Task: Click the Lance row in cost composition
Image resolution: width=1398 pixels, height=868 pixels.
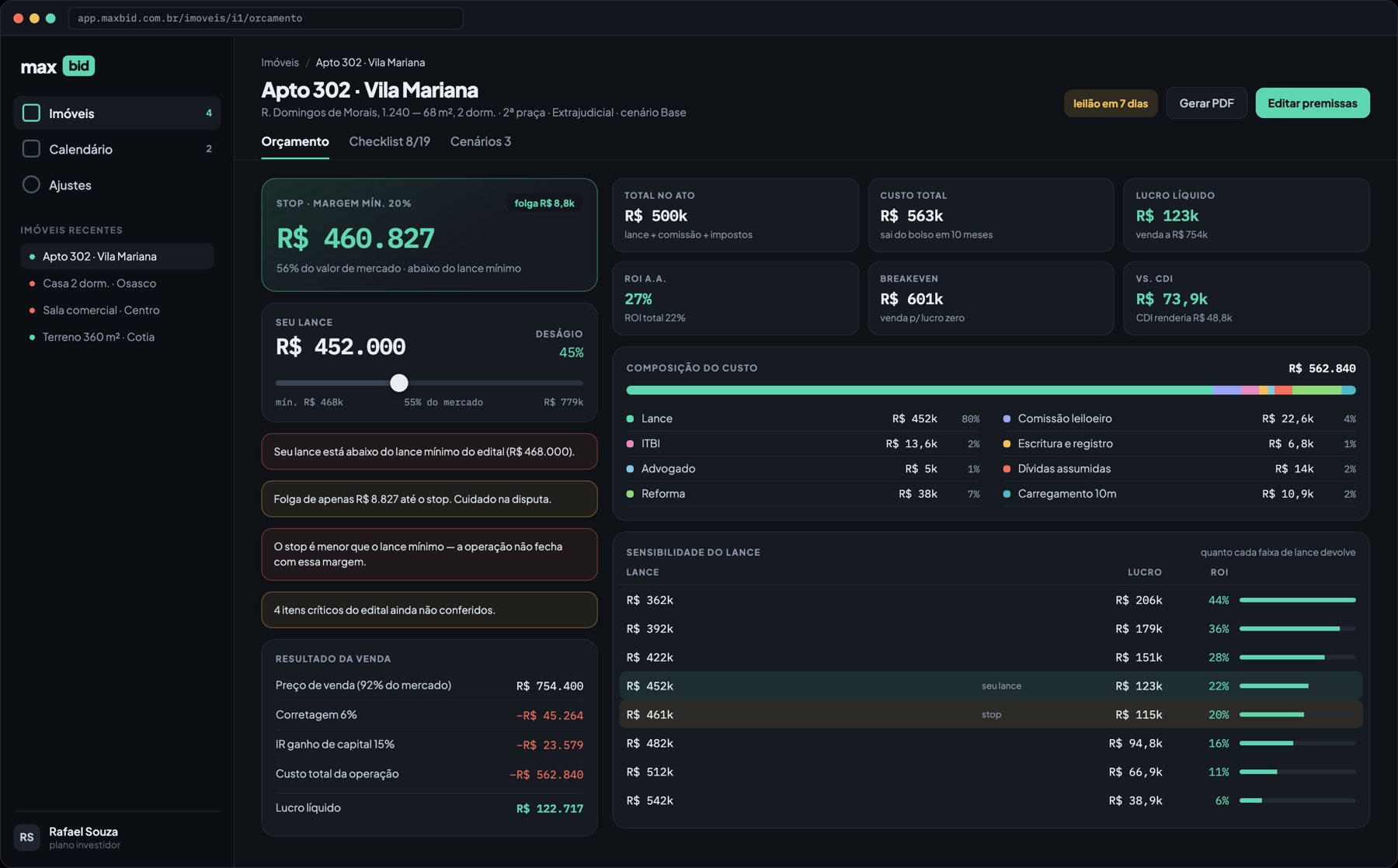Action: [803, 418]
